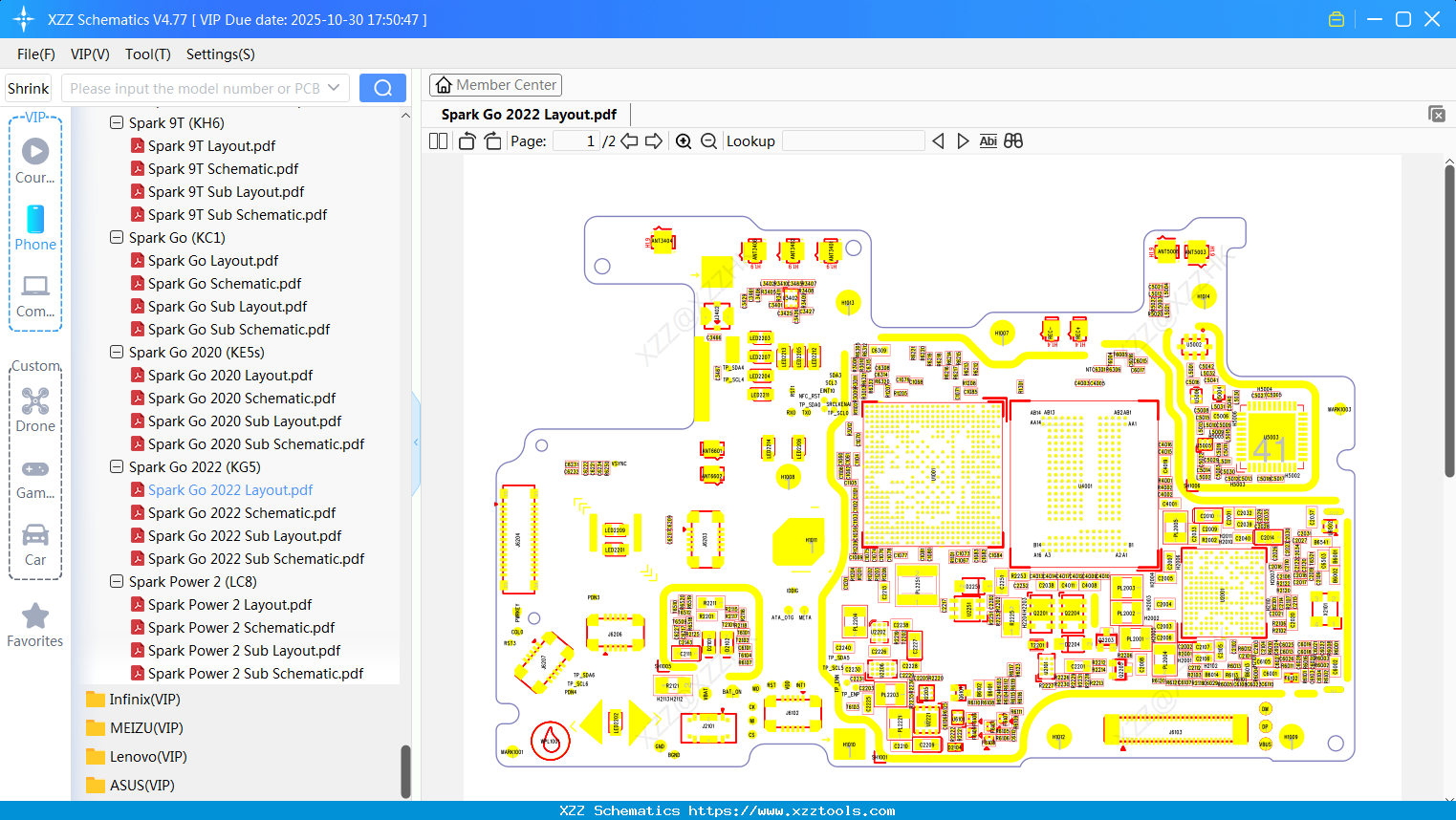The image size is (1456, 820).
Task: Open the Favorites star panel
Action: click(34, 626)
